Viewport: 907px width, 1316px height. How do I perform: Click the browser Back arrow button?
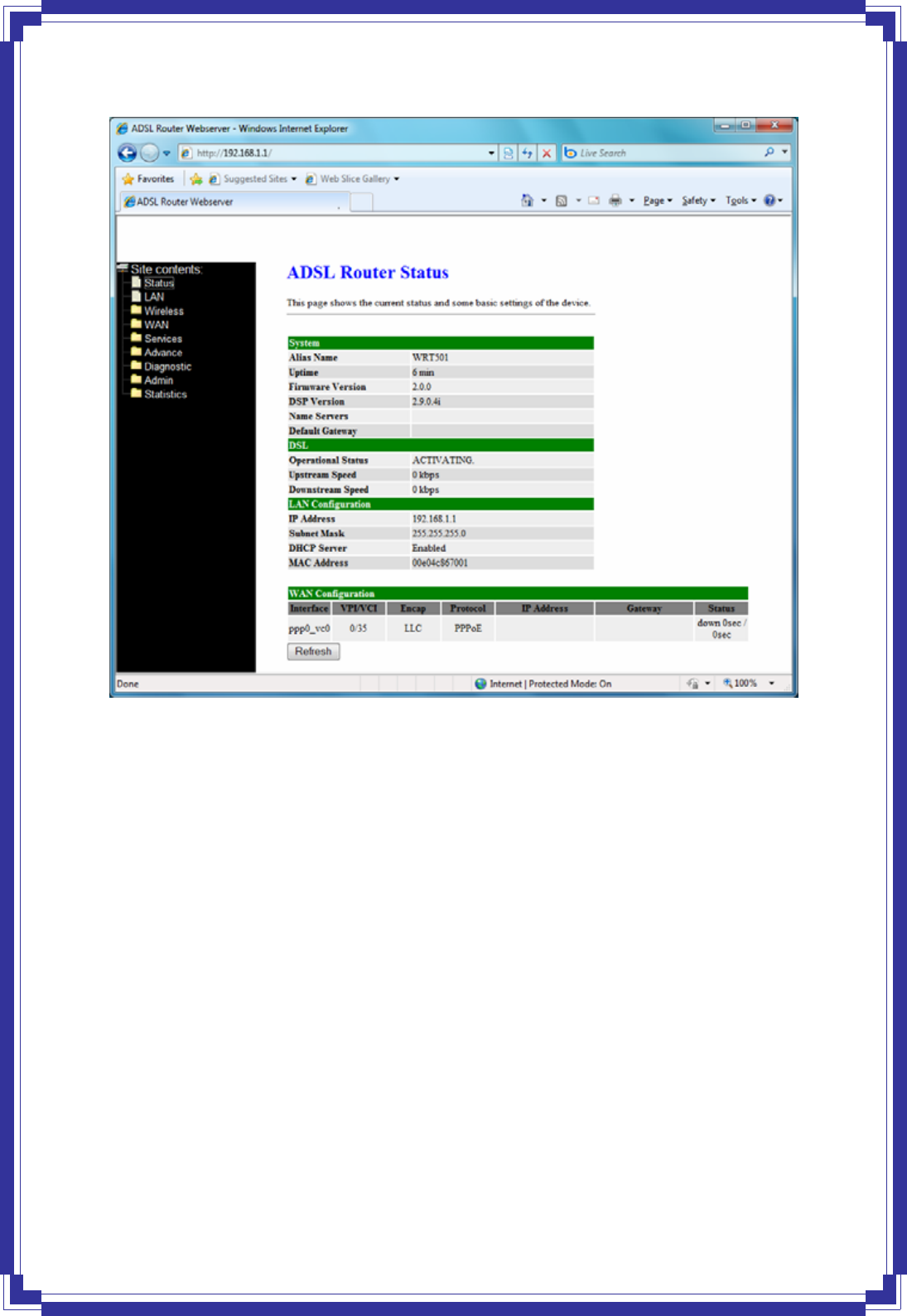pyautogui.click(x=127, y=152)
